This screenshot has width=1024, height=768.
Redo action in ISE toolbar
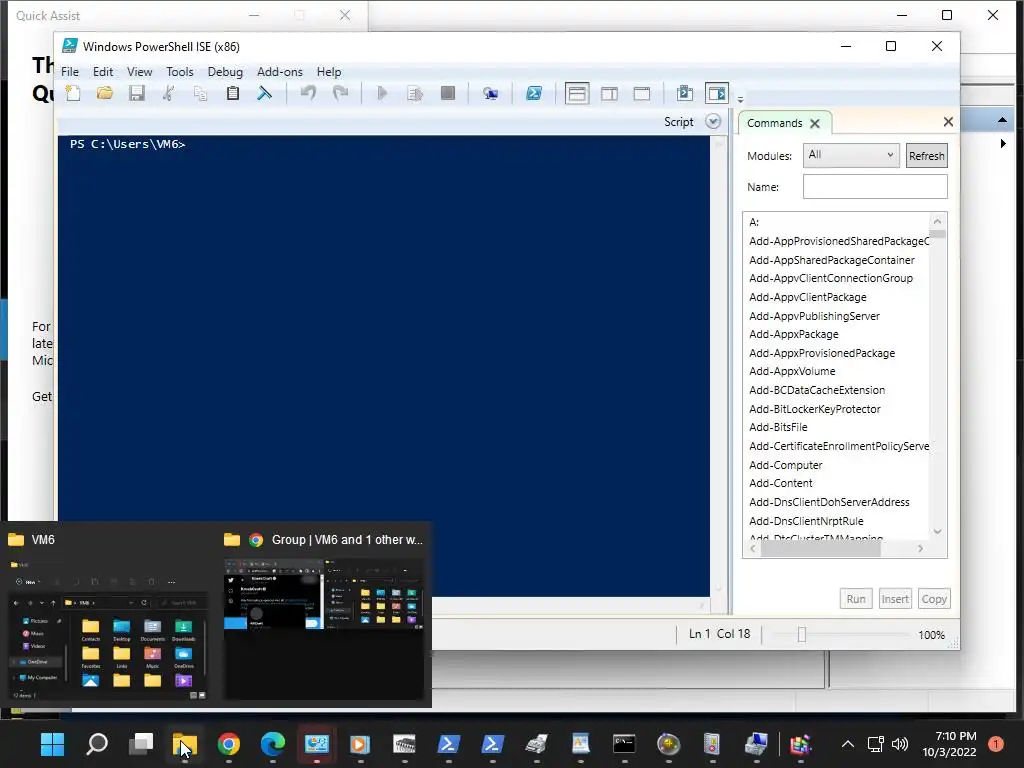coord(340,93)
